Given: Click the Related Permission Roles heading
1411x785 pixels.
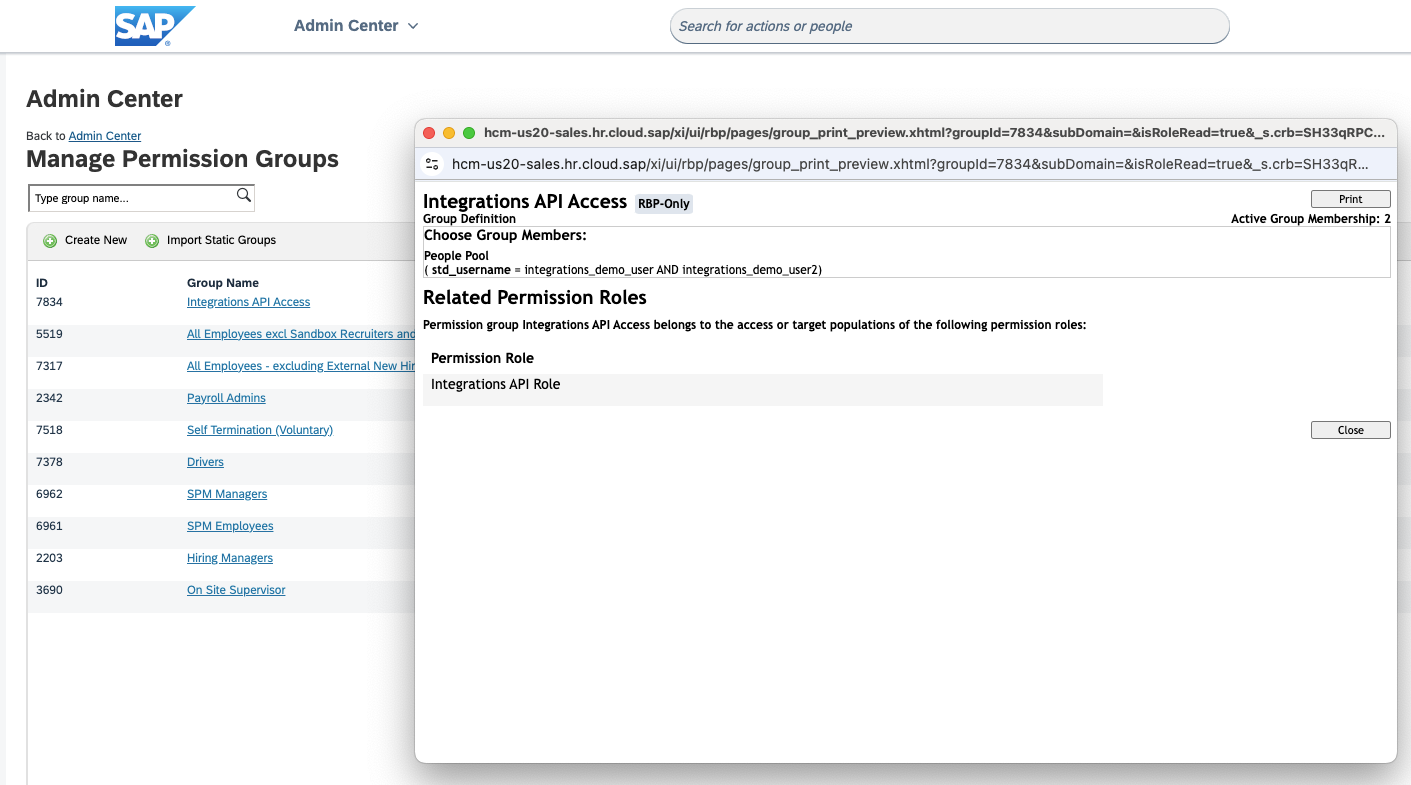Looking at the screenshot, I should pyautogui.click(x=535, y=298).
